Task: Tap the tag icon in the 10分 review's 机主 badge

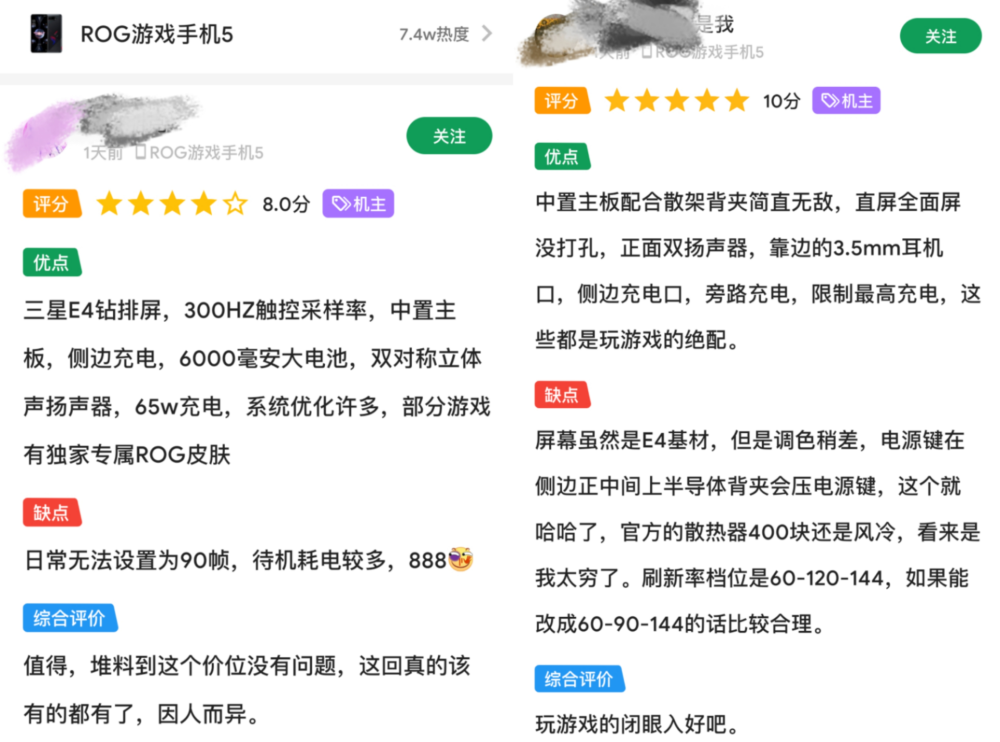Action: [x=830, y=101]
